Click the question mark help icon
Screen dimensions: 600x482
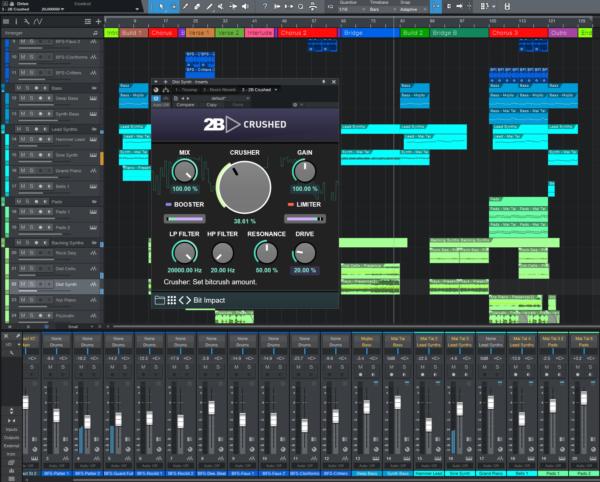[265, 7]
